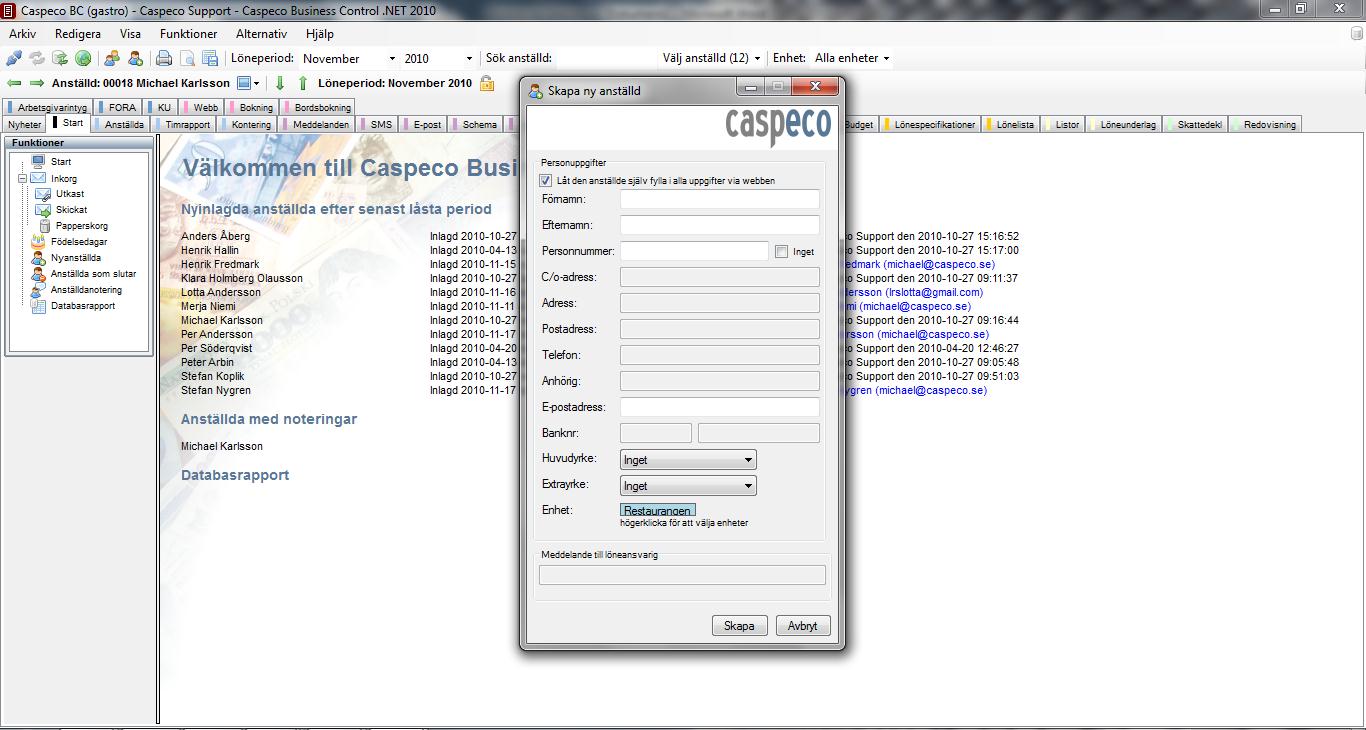Click the Sök anställd search field
Screen dimensions: 1366x730
coord(606,59)
